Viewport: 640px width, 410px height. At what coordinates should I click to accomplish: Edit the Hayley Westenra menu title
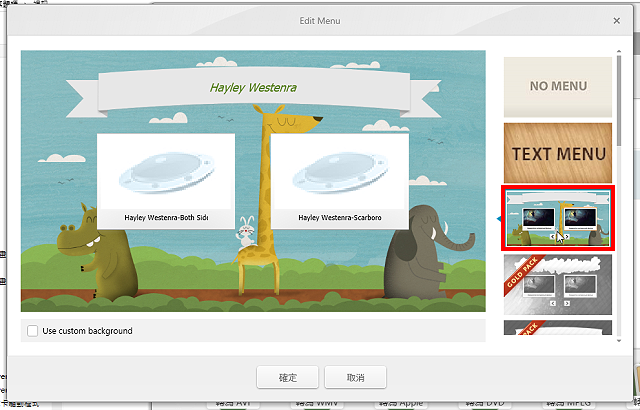tap(253, 88)
